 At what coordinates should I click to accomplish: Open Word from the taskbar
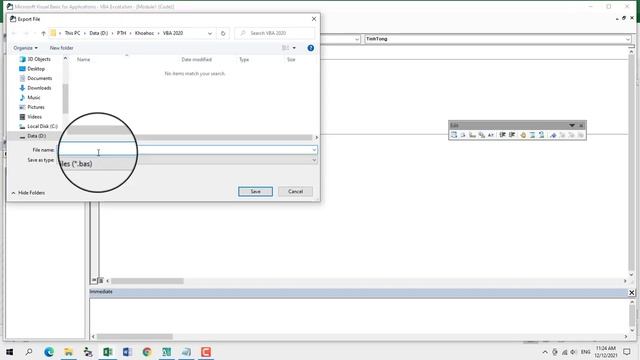click(x=127, y=352)
